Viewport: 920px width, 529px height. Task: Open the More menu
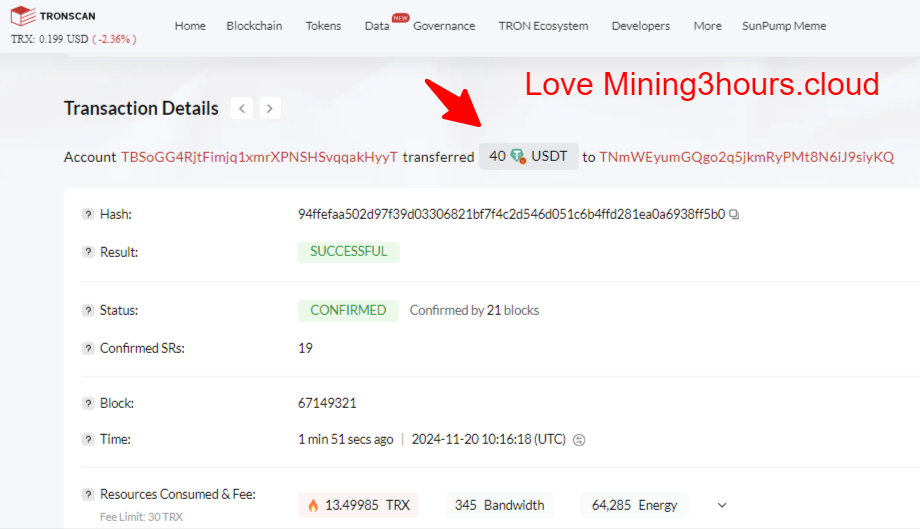pyautogui.click(x=708, y=26)
